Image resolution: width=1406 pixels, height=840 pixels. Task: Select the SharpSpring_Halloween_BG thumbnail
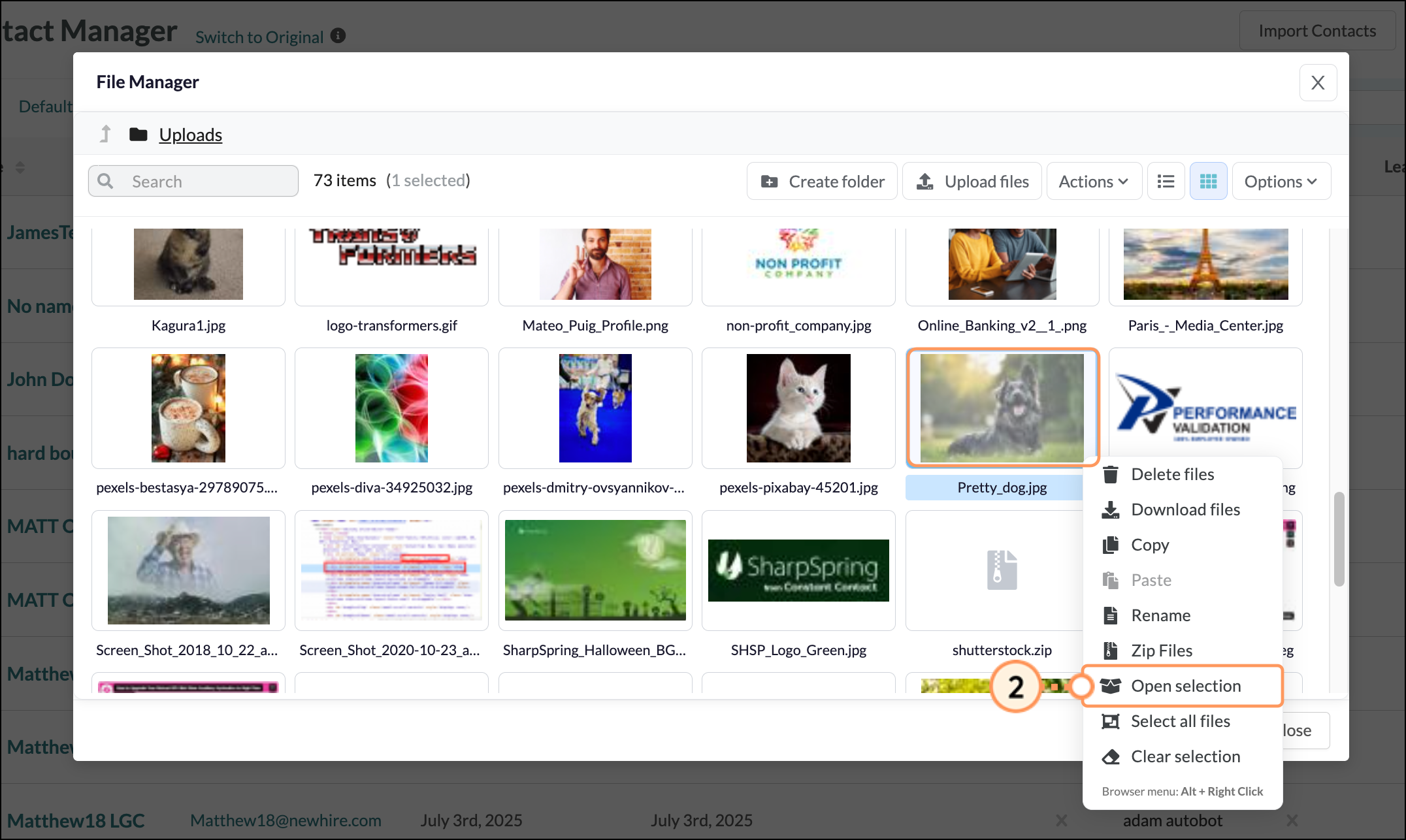595,570
